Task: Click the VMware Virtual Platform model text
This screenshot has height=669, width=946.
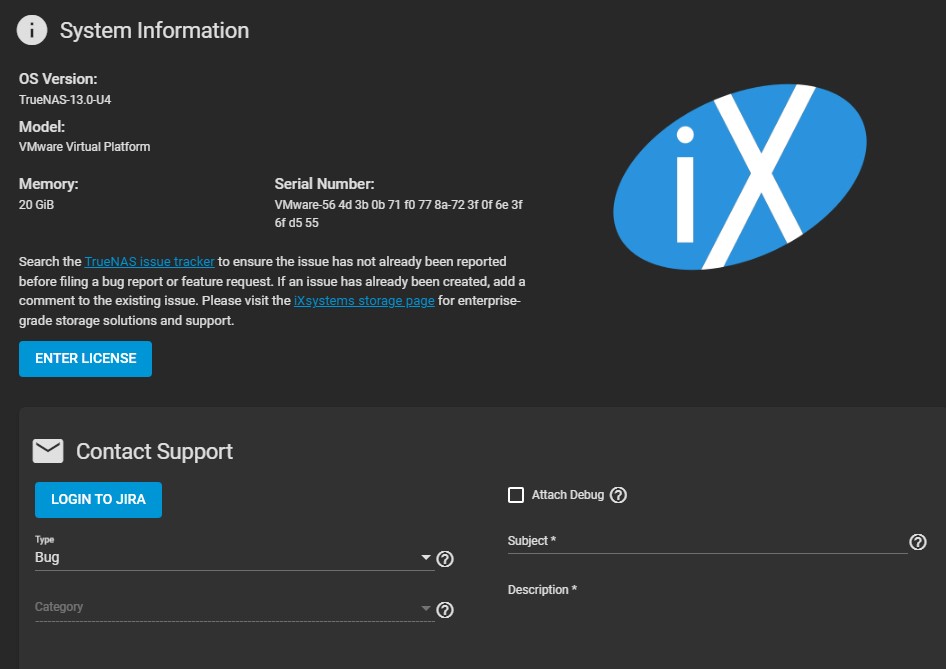Action: coord(84,147)
